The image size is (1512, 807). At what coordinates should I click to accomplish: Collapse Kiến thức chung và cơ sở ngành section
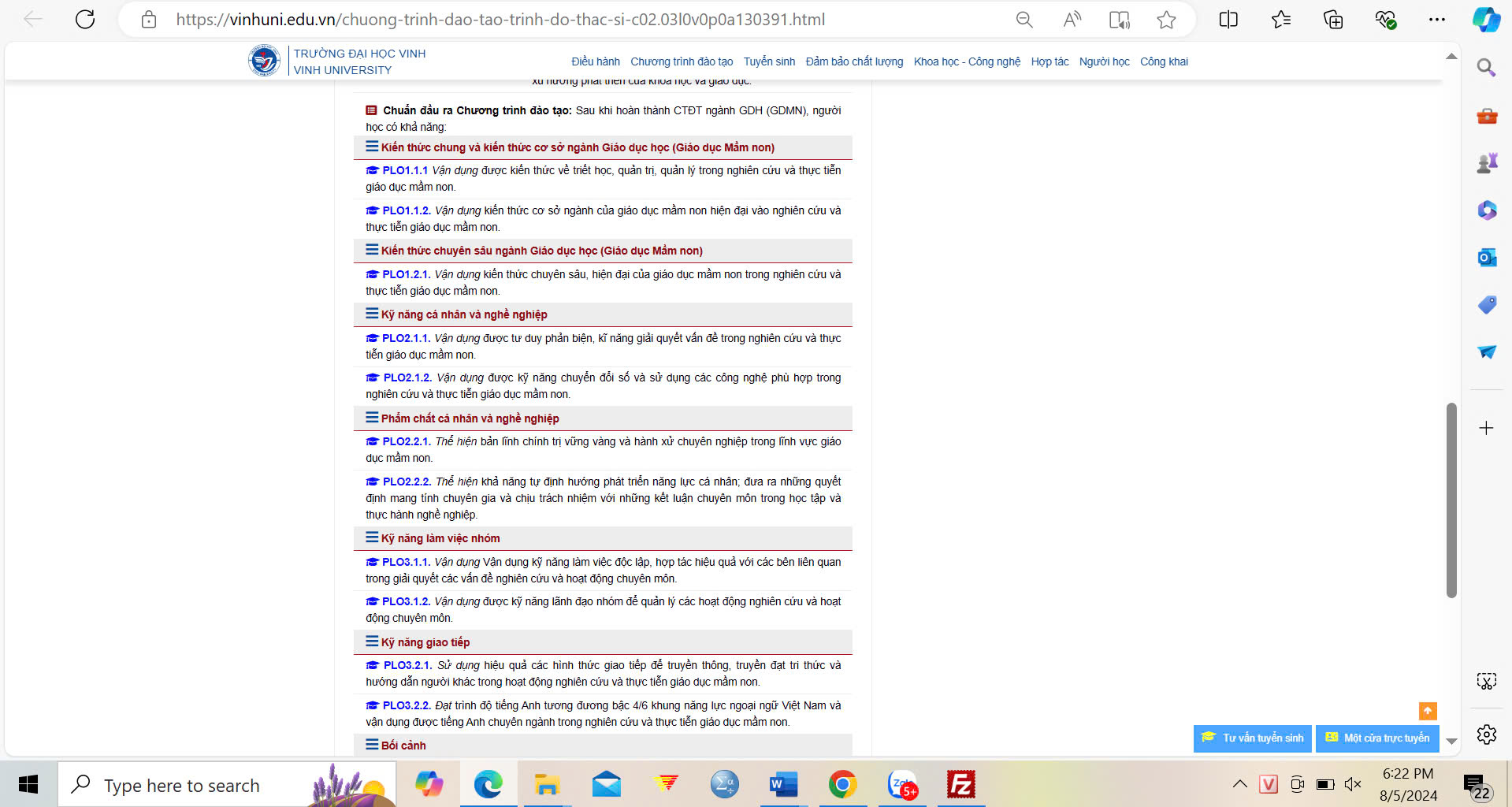pyautogui.click(x=603, y=147)
